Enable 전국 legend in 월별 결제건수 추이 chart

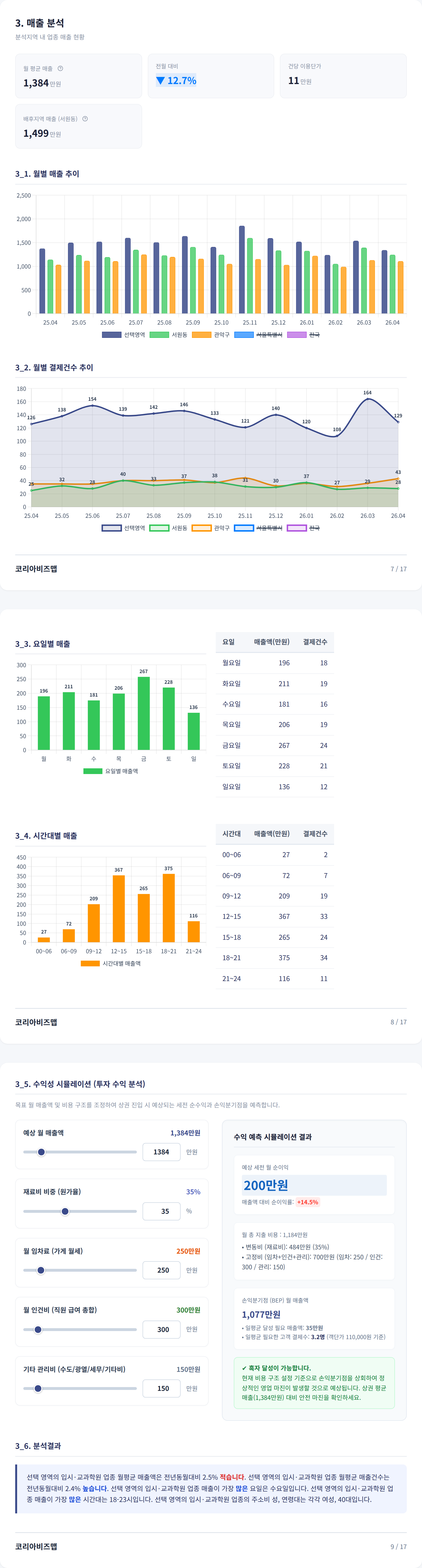pos(303,528)
